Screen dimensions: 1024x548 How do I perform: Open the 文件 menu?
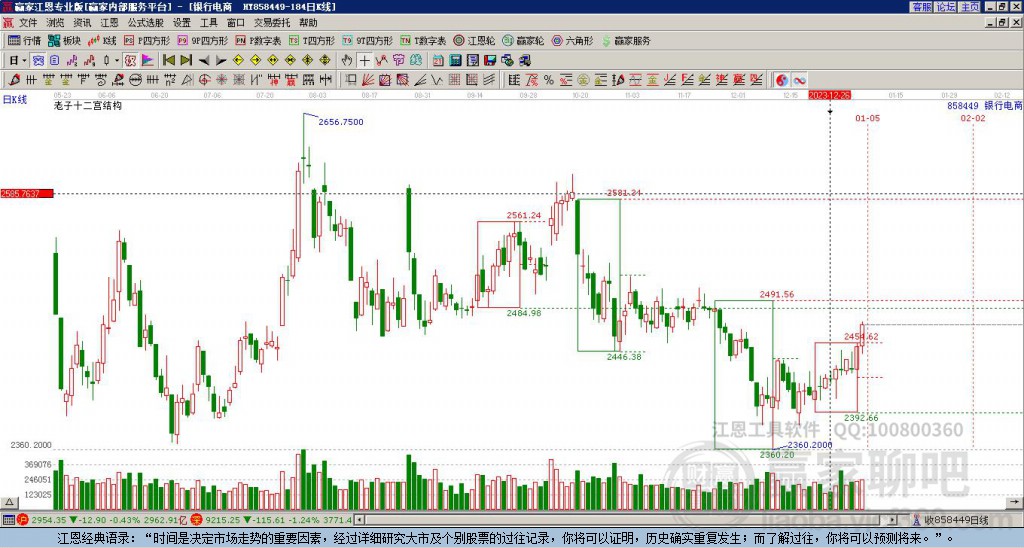pos(28,23)
